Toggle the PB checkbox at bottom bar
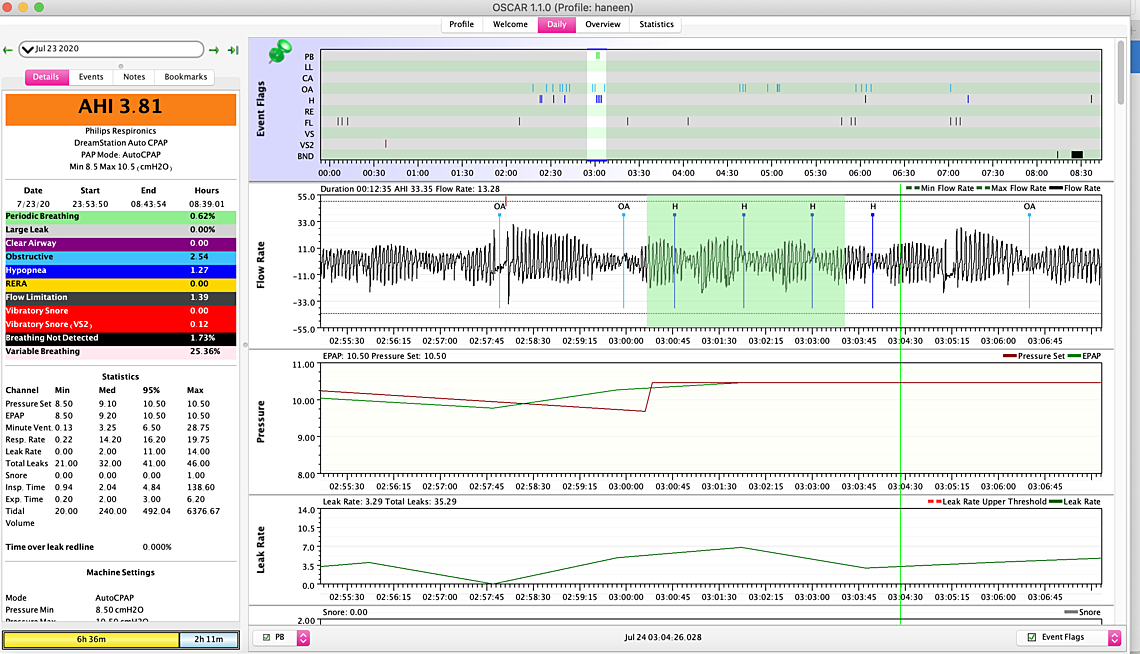1140x654 pixels. tap(265, 638)
